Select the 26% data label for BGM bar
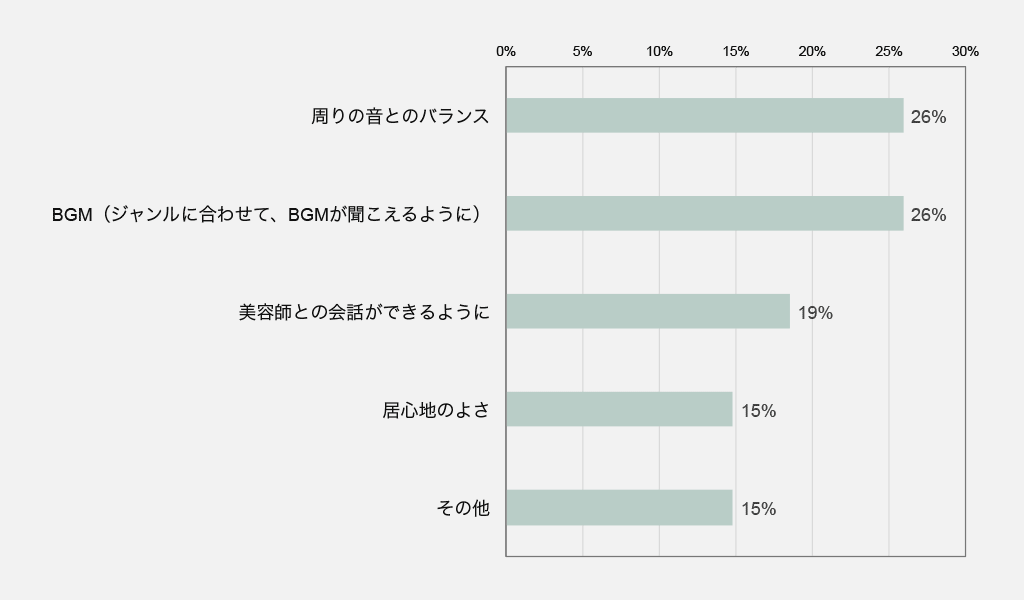The image size is (1024, 600). (928, 215)
